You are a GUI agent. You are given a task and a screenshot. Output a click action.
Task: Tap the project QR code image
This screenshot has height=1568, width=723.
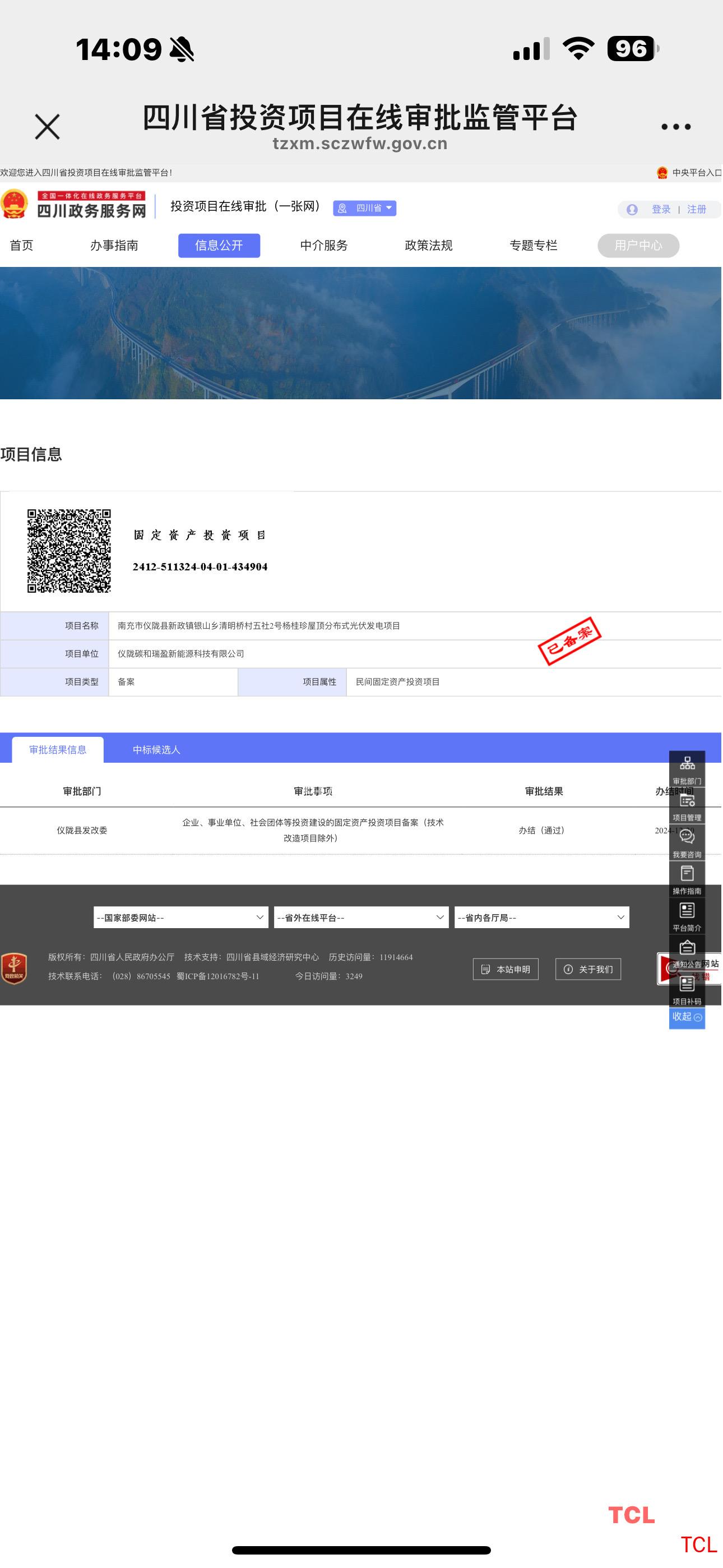pos(69,551)
